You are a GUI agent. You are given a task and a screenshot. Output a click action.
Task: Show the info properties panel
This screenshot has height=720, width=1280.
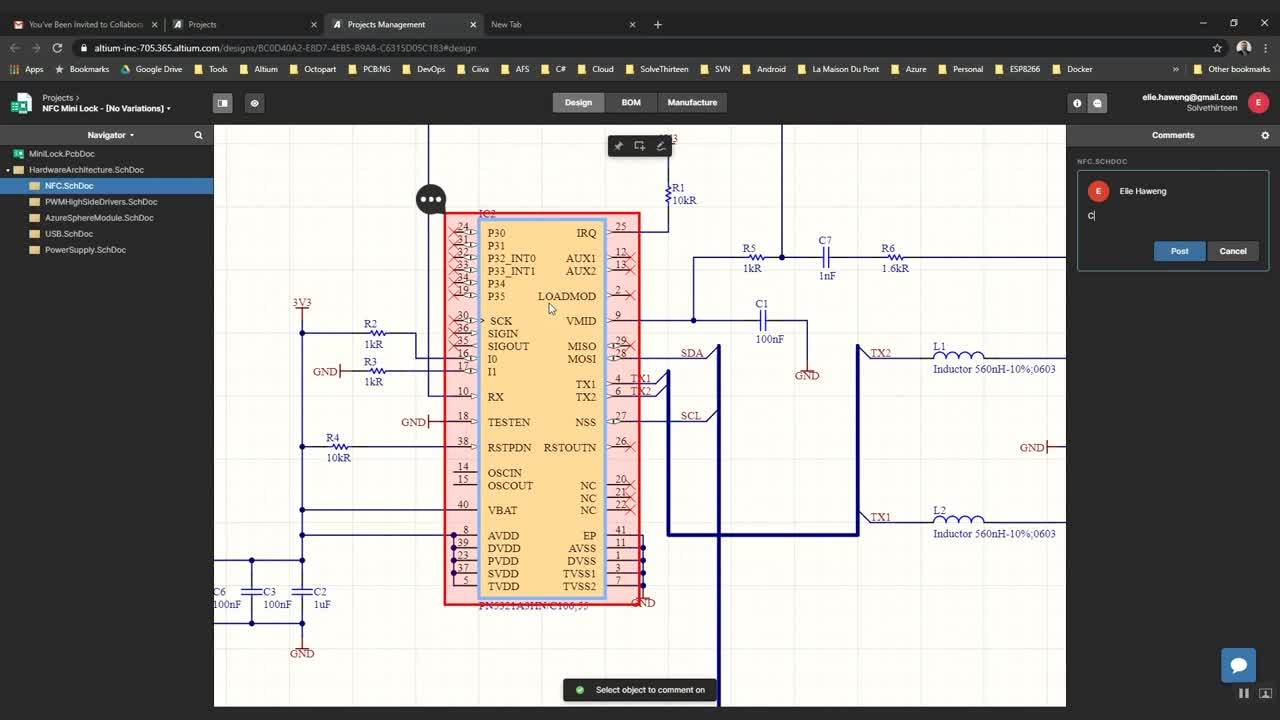click(x=1077, y=103)
